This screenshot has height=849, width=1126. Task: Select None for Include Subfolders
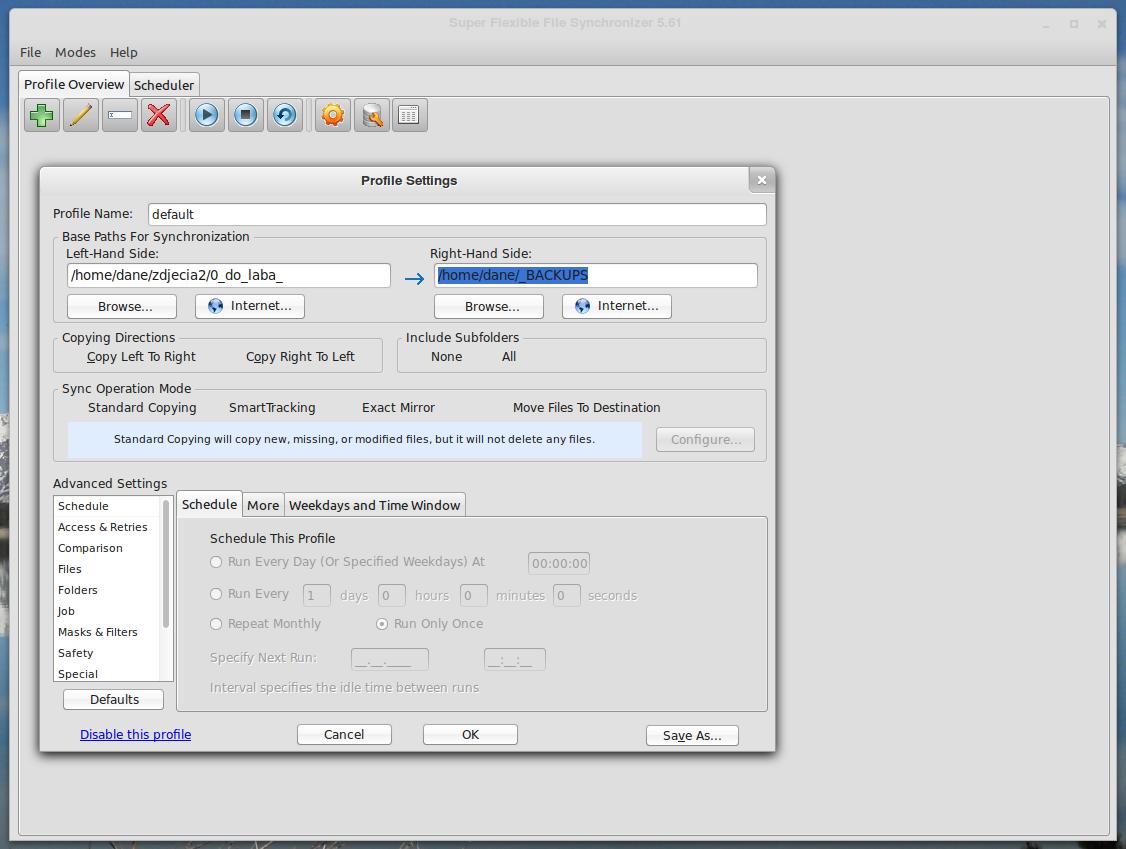coord(447,356)
